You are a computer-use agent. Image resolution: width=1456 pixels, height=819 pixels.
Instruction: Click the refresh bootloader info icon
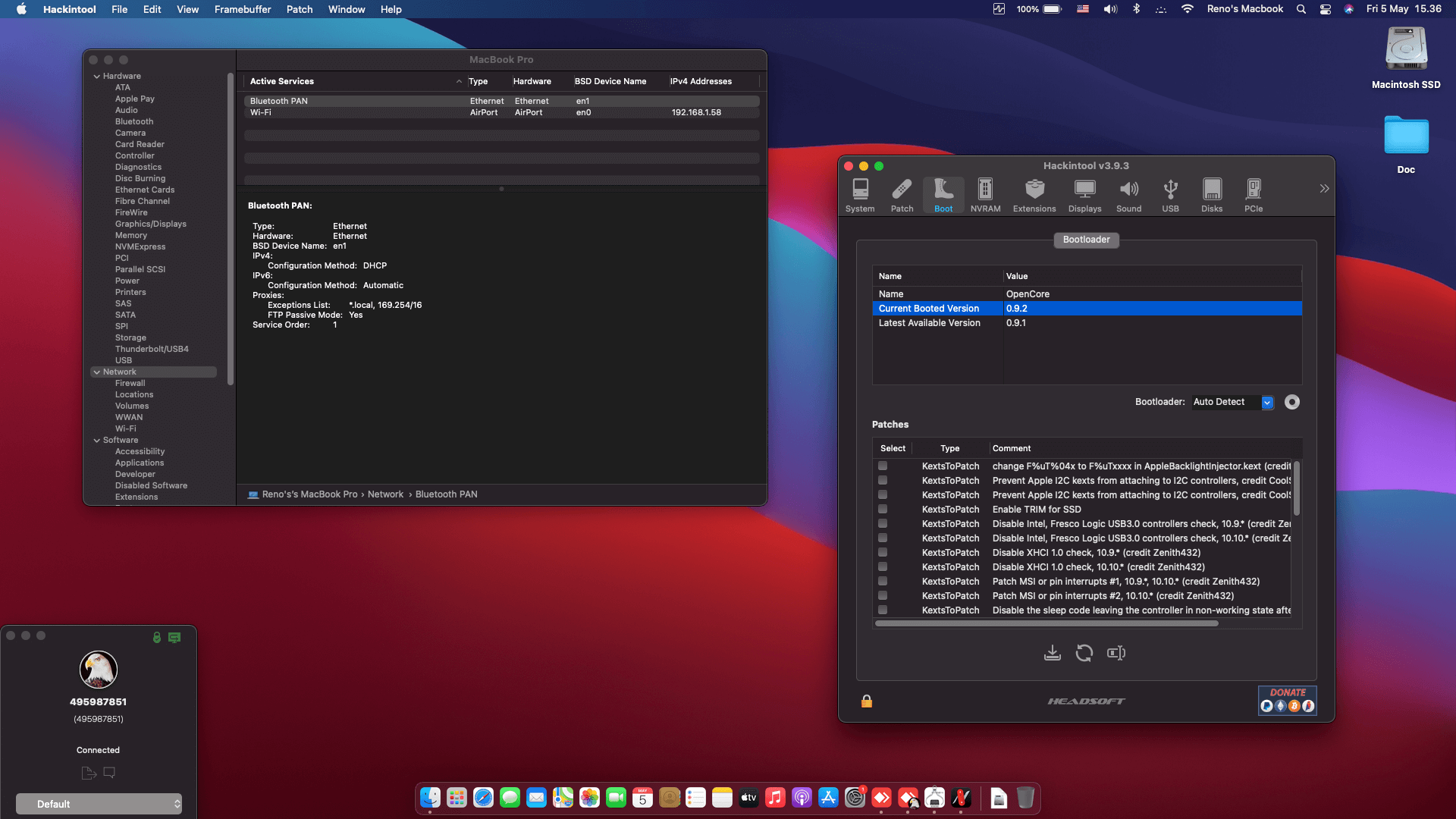[1084, 652]
